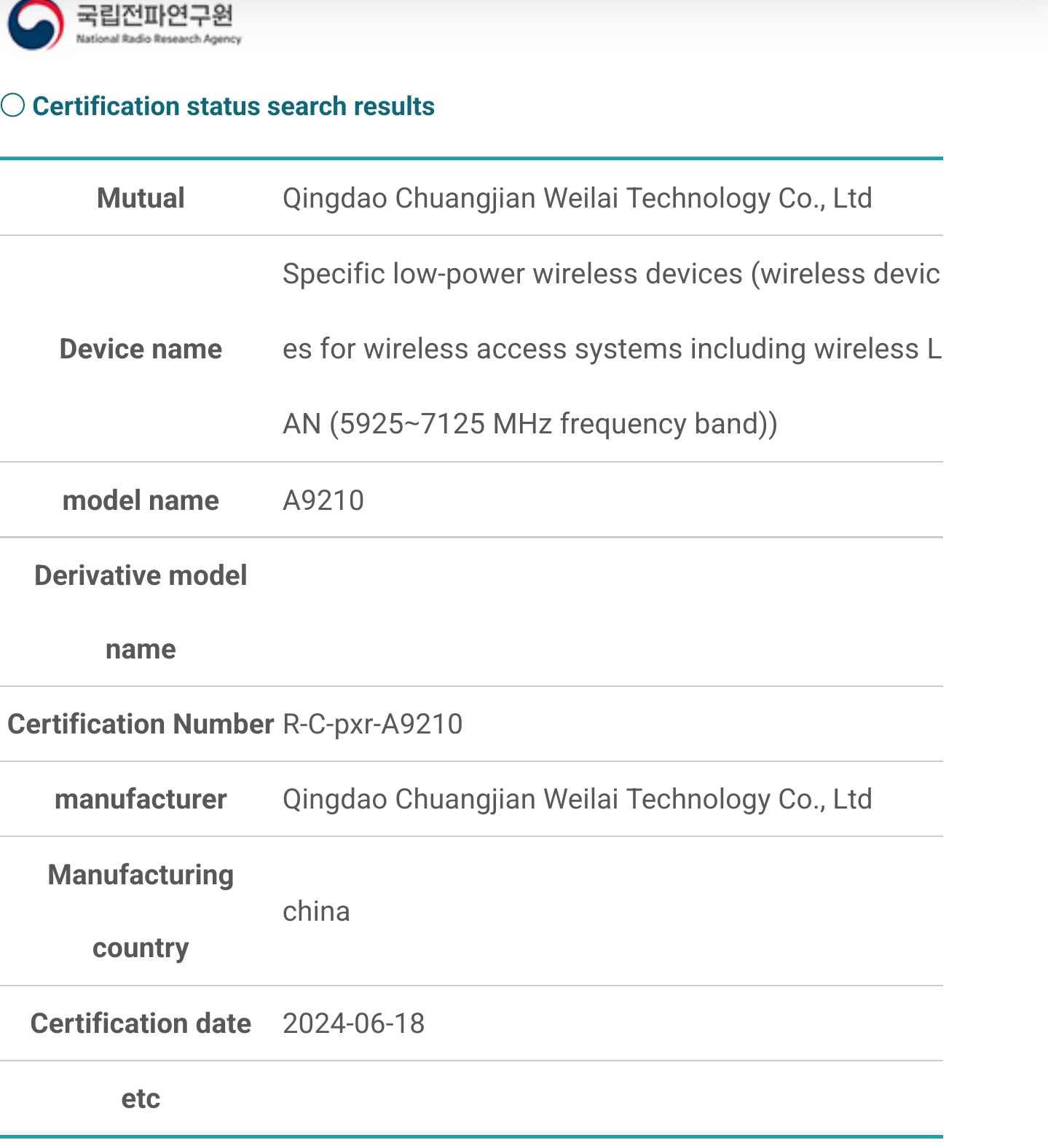Viewport: 1048px width, 1148px height.
Task: Select the Certification date label
Action: (141, 1023)
